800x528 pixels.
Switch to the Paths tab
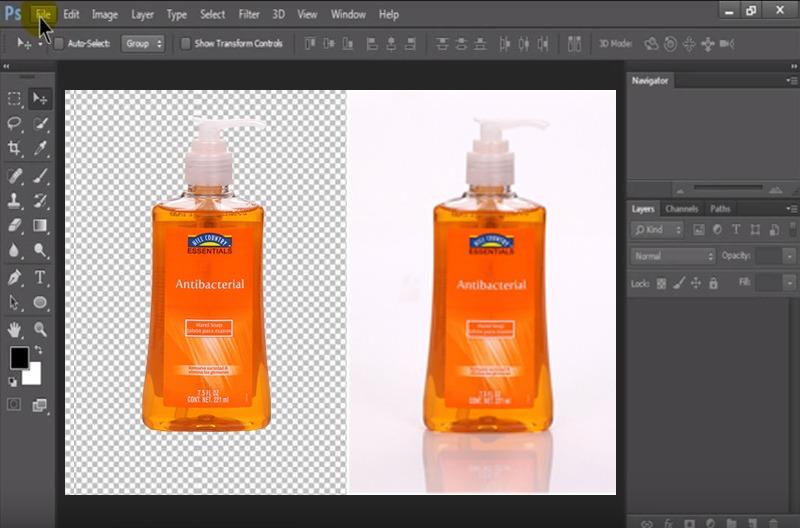[720, 209]
